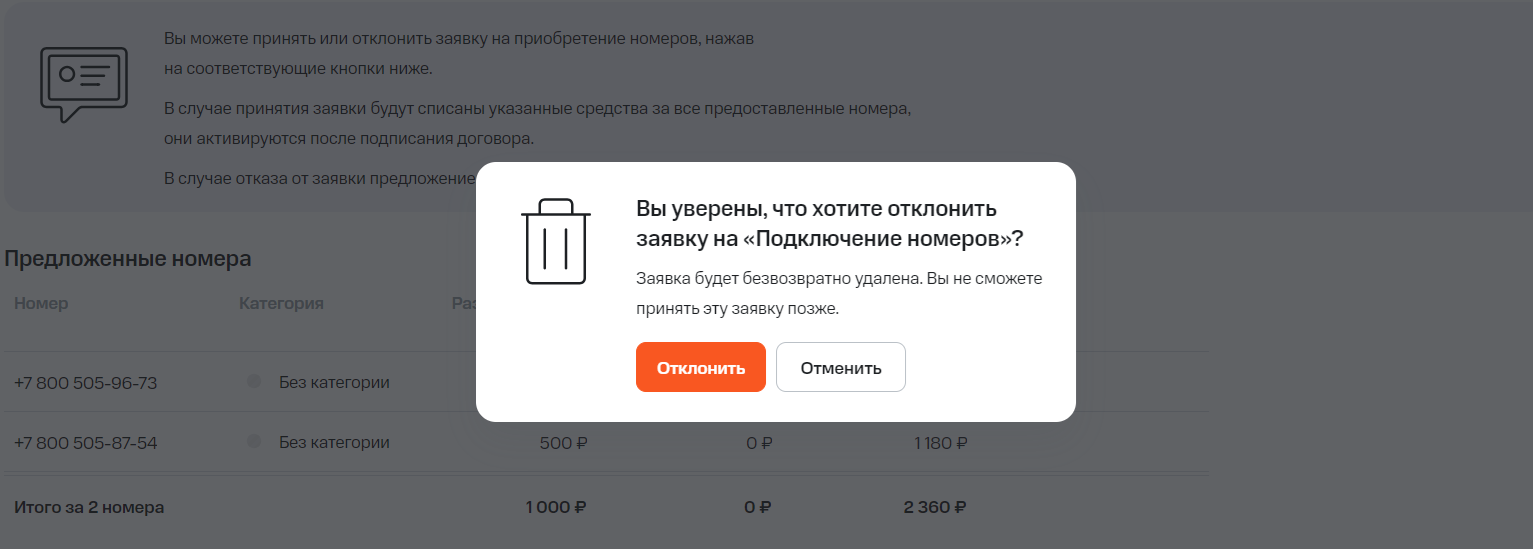The width and height of the screenshot is (1533, 549).
Task: Click category dot for +7 800 505-87-54
Action: pos(254,442)
